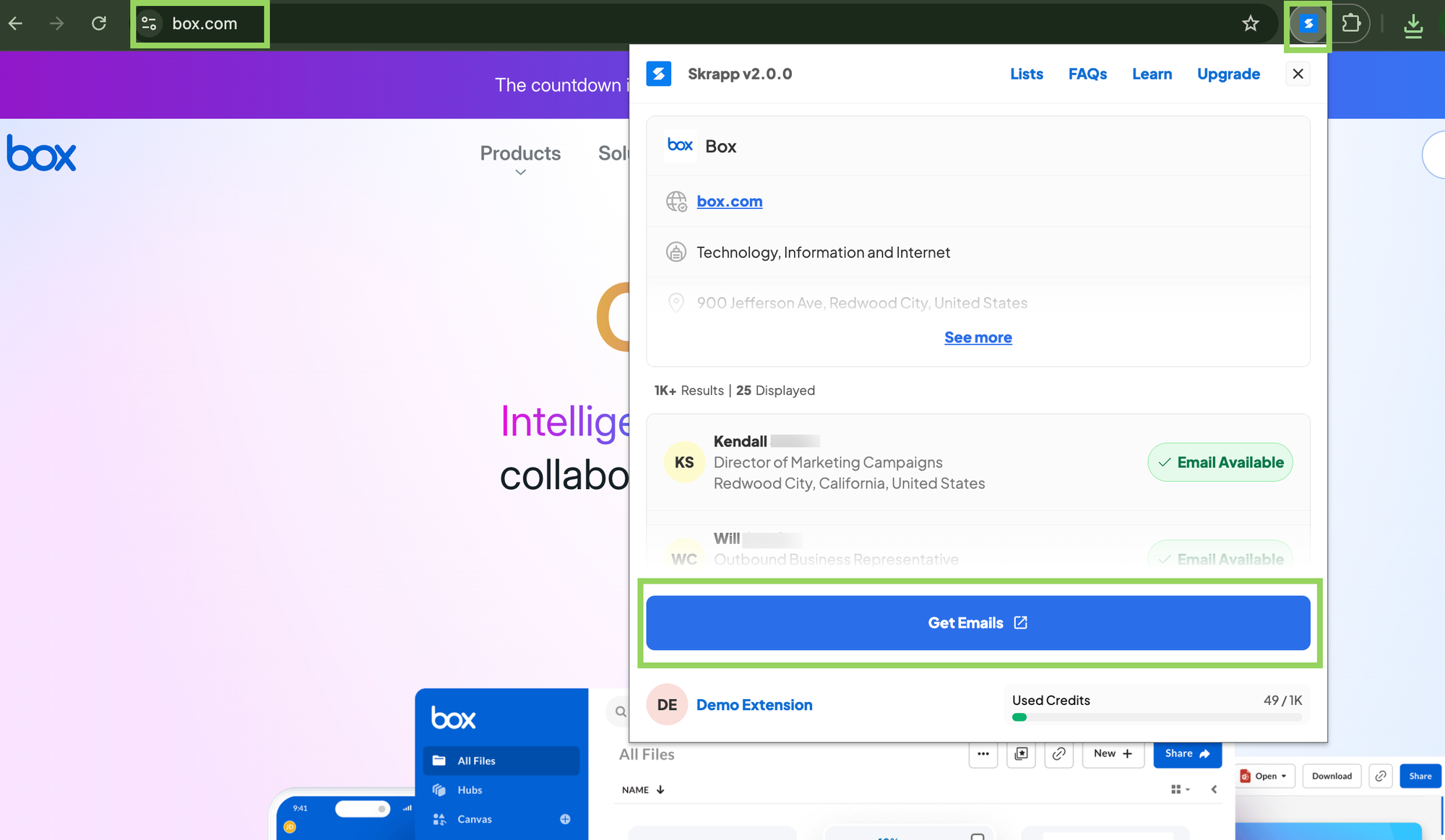The image size is (1445, 840).
Task: Click the location pin icon
Action: pos(676,303)
